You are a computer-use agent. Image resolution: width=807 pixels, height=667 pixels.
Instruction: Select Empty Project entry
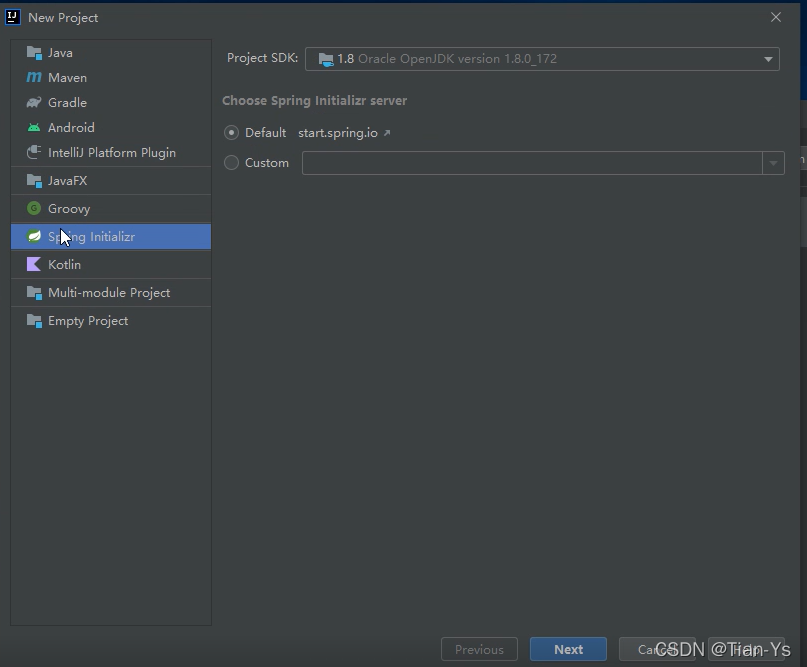(111, 321)
